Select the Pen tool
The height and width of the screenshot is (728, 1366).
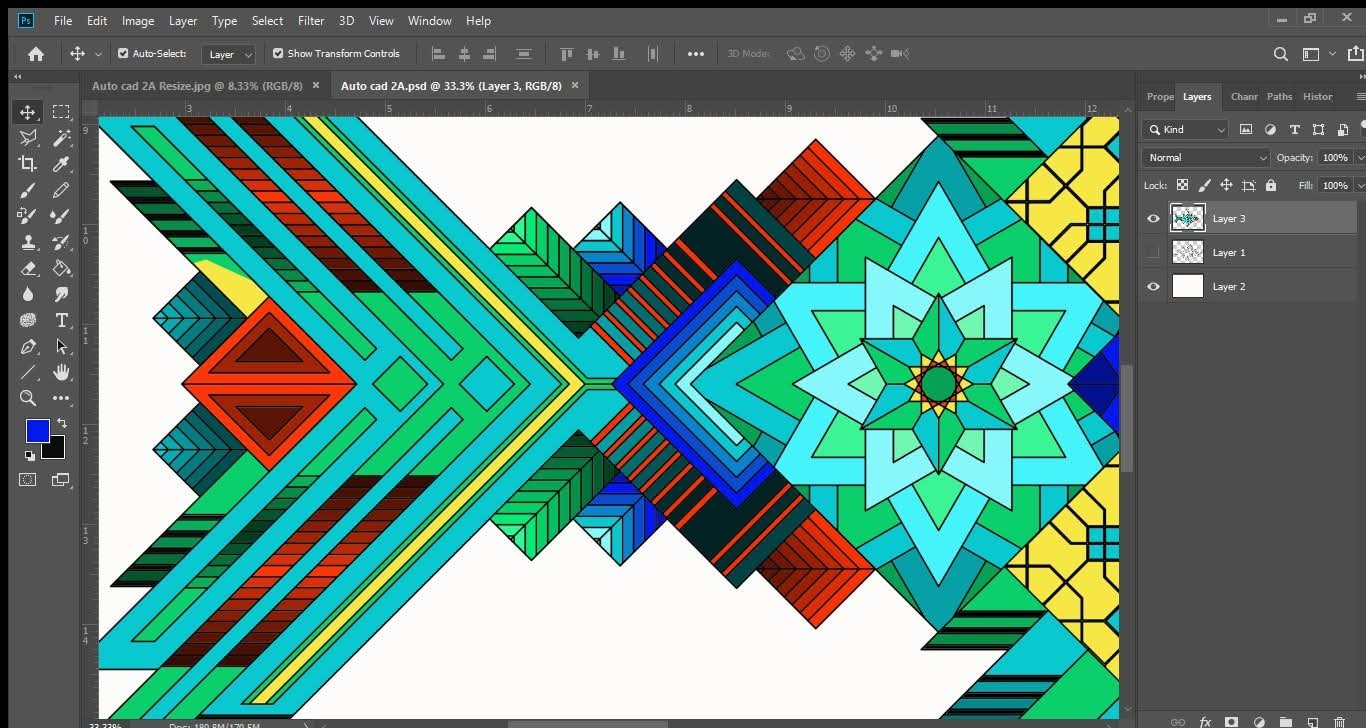[x=28, y=346]
